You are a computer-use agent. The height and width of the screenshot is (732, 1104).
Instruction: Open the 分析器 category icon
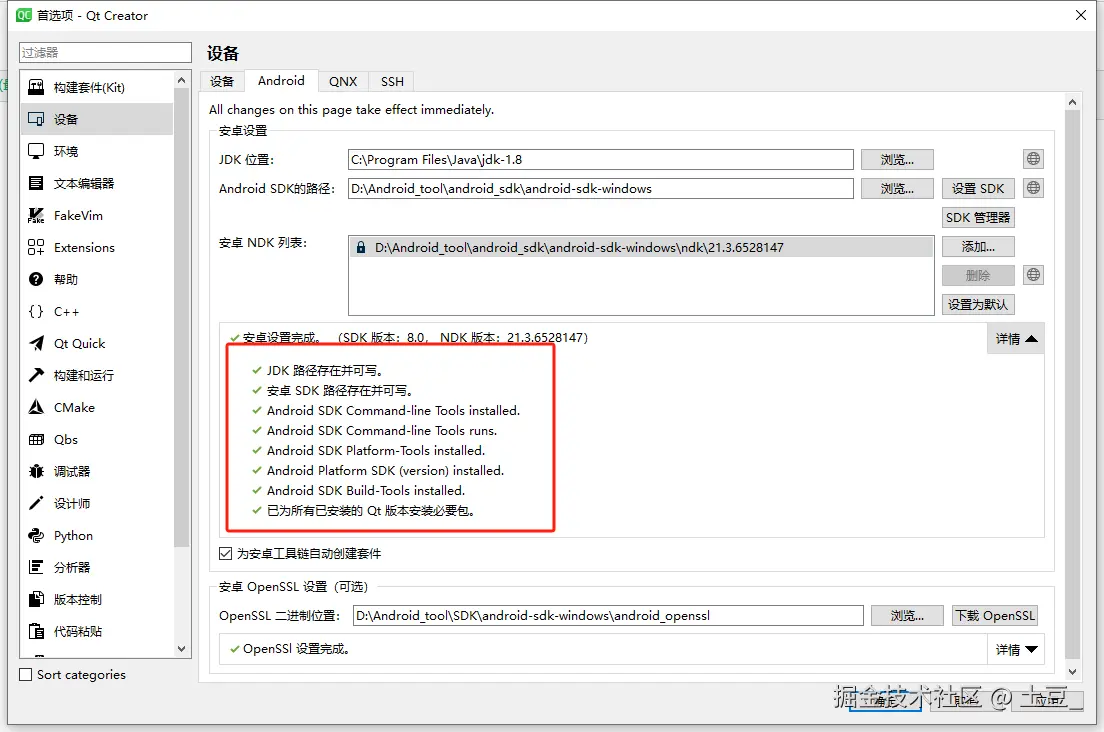36,567
